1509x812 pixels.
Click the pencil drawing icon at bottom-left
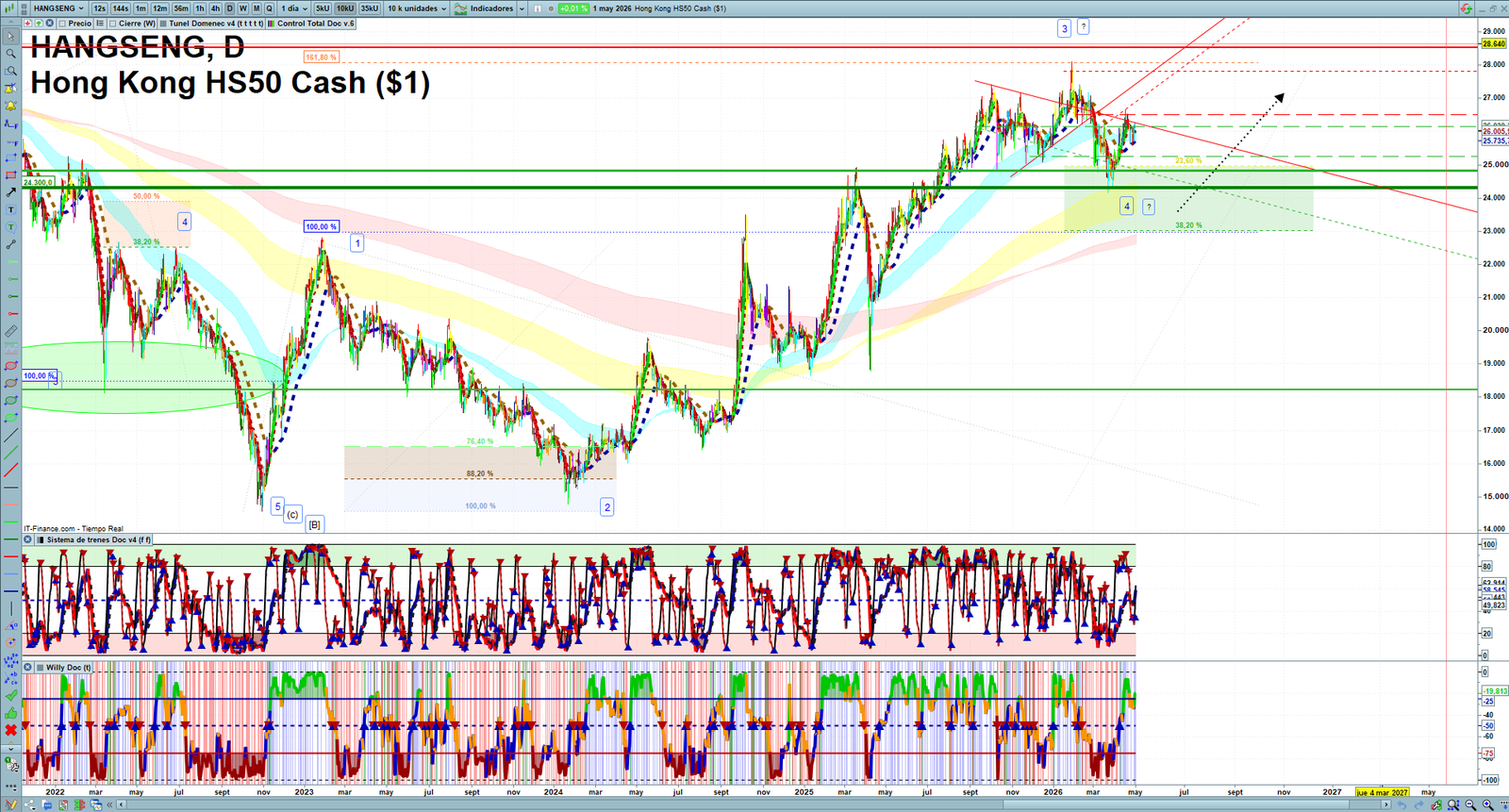click(x=11, y=804)
